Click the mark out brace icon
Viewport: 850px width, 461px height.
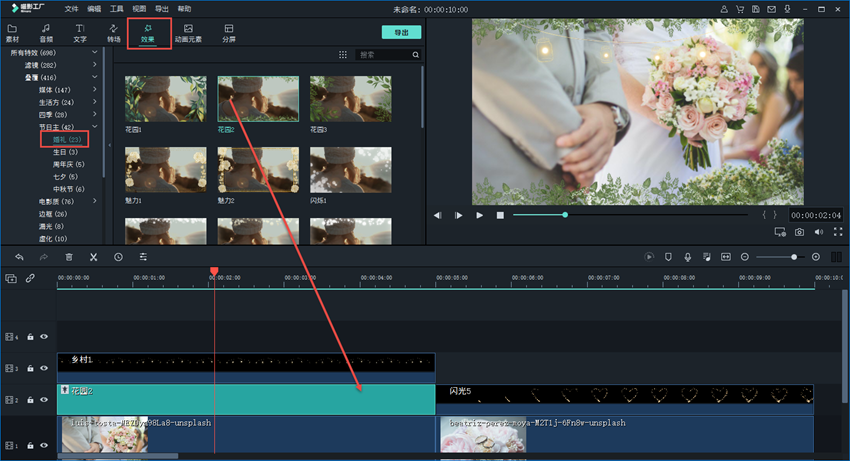(775, 215)
